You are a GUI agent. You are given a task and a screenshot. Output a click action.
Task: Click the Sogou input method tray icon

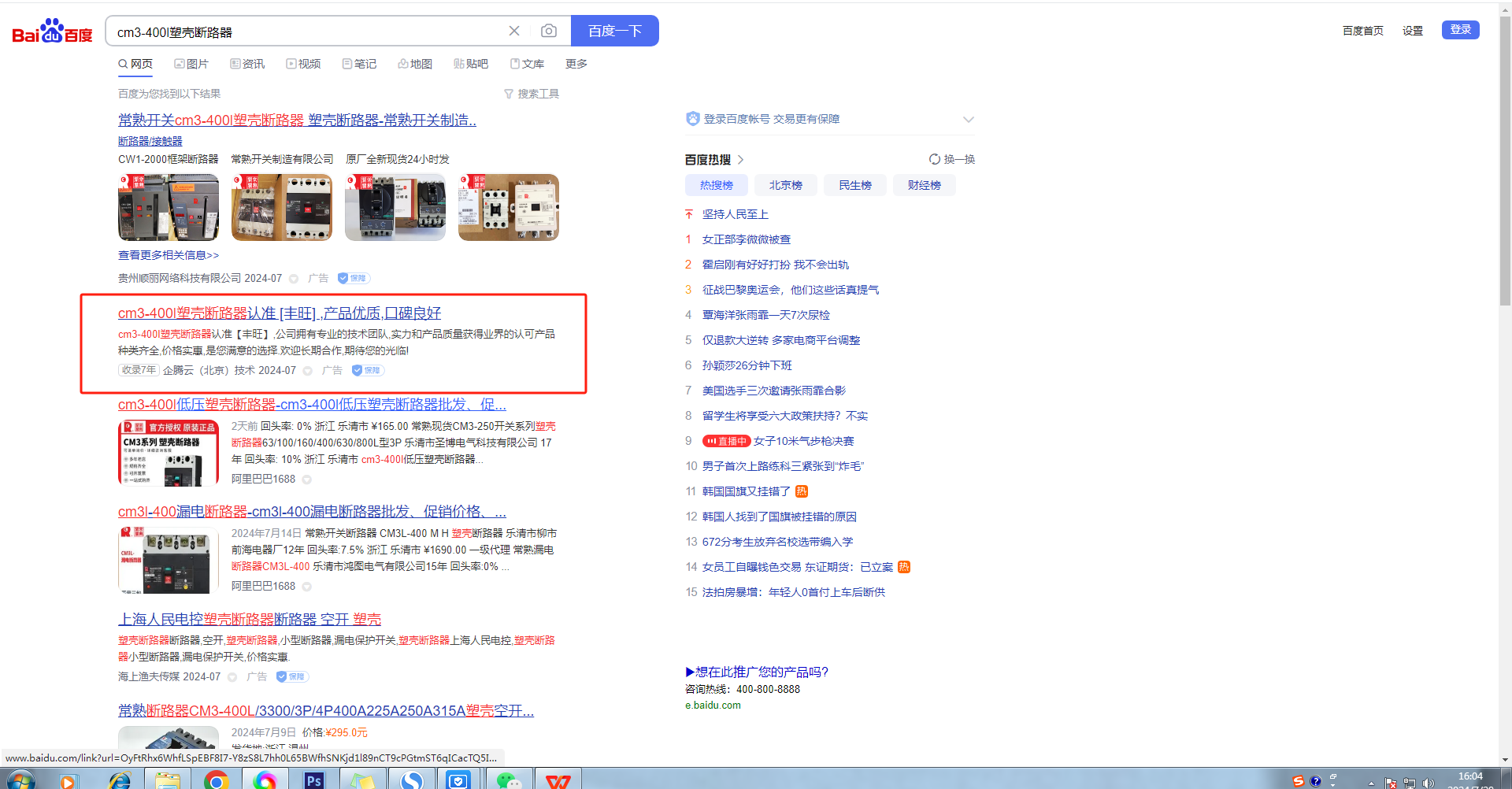click(1298, 780)
